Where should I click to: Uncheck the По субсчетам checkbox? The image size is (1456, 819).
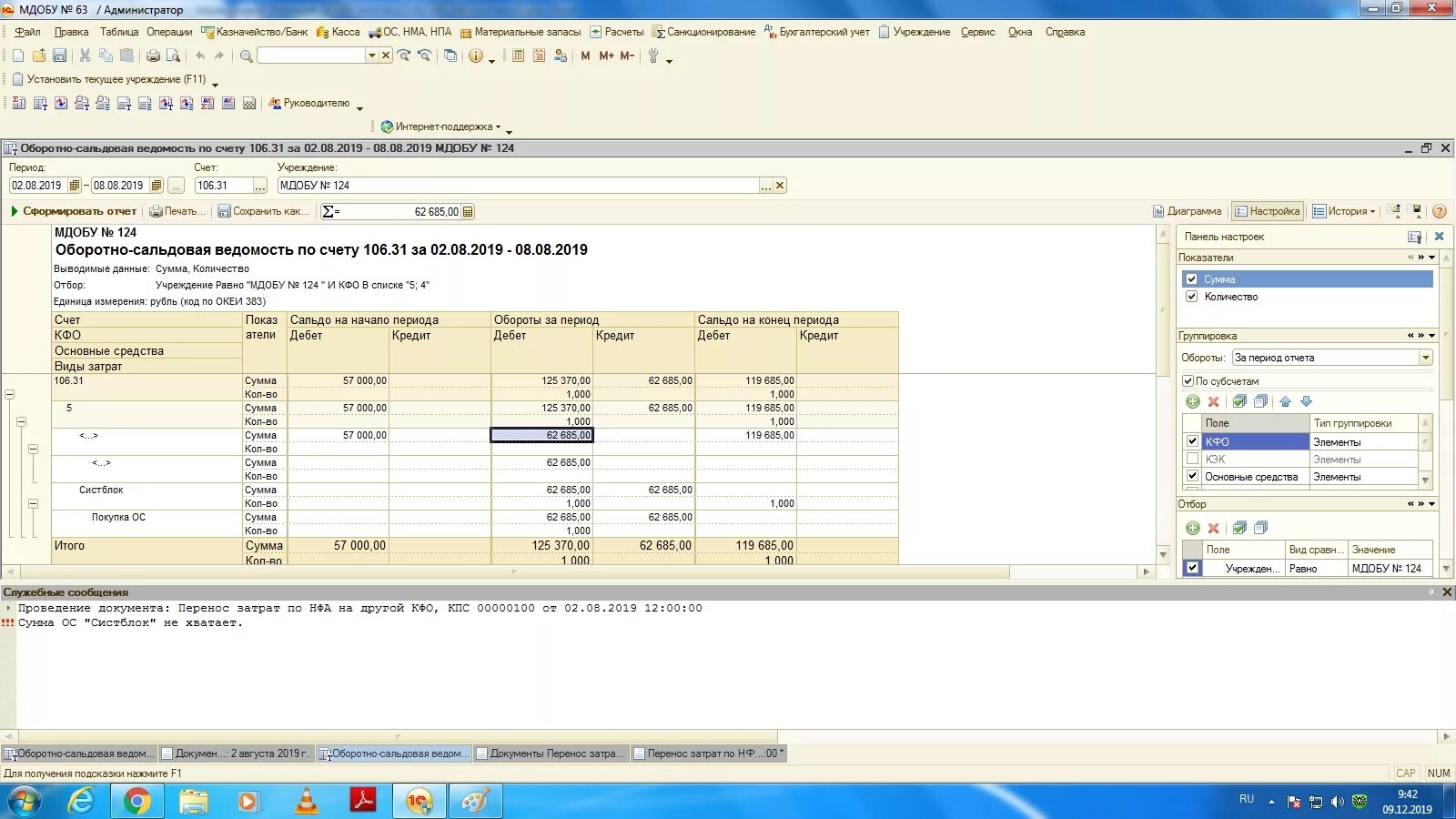[x=1188, y=381]
